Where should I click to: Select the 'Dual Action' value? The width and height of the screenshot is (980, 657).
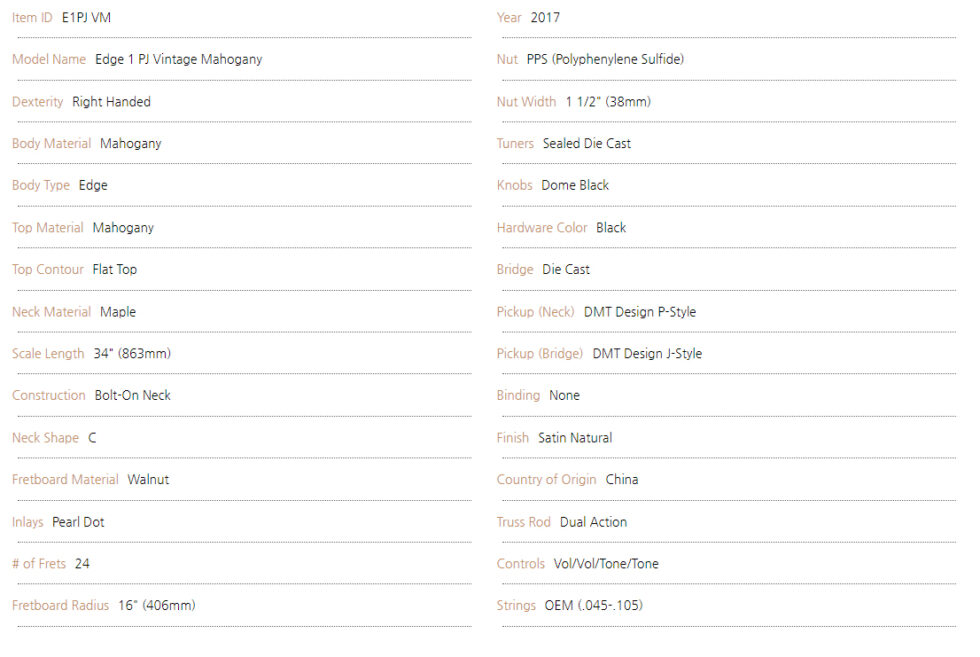(593, 523)
